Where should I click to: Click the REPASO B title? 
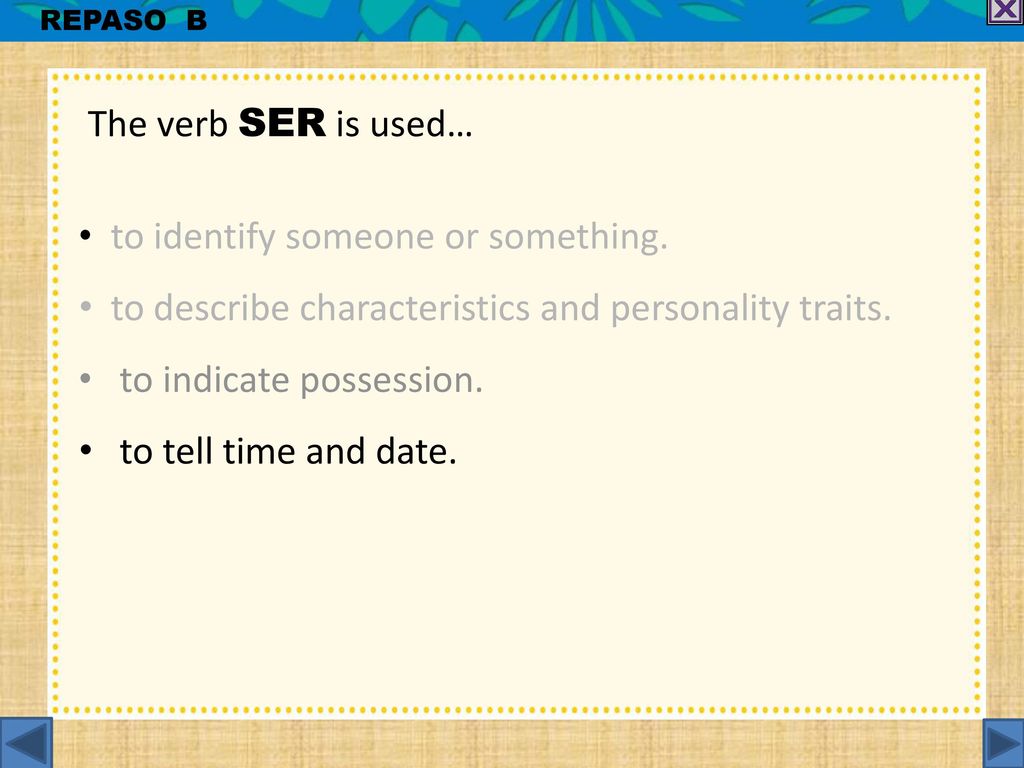123,20
